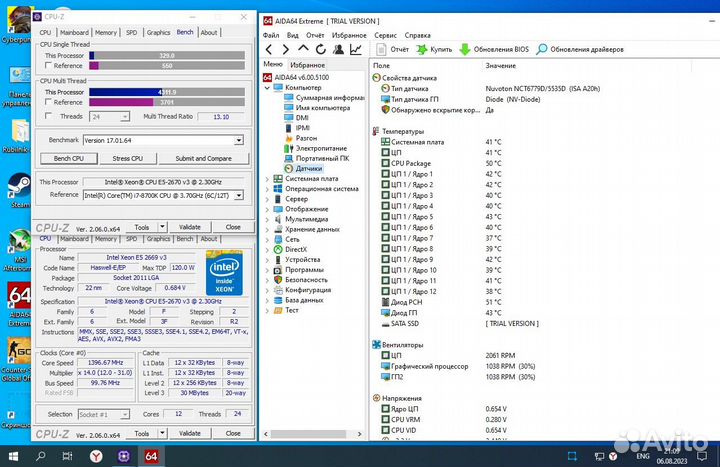Open the Отчёт report toolbar button
Viewport: 720px width, 467px height.
pyautogui.click(x=392, y=49)
